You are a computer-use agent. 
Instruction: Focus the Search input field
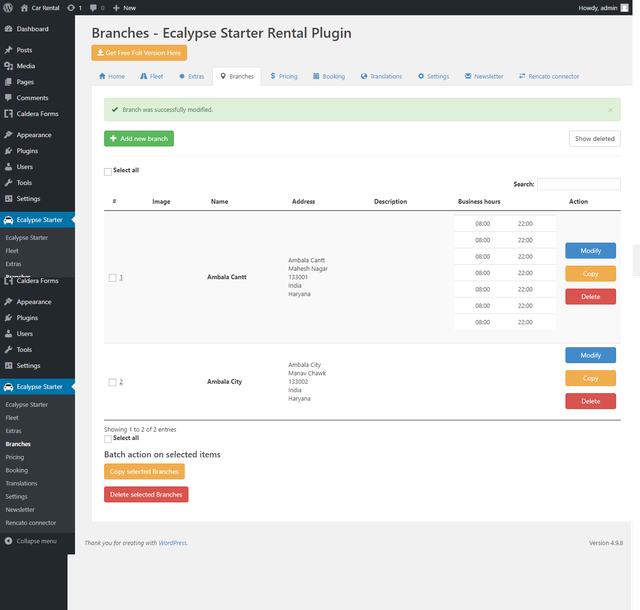click(x=579, y=184)
